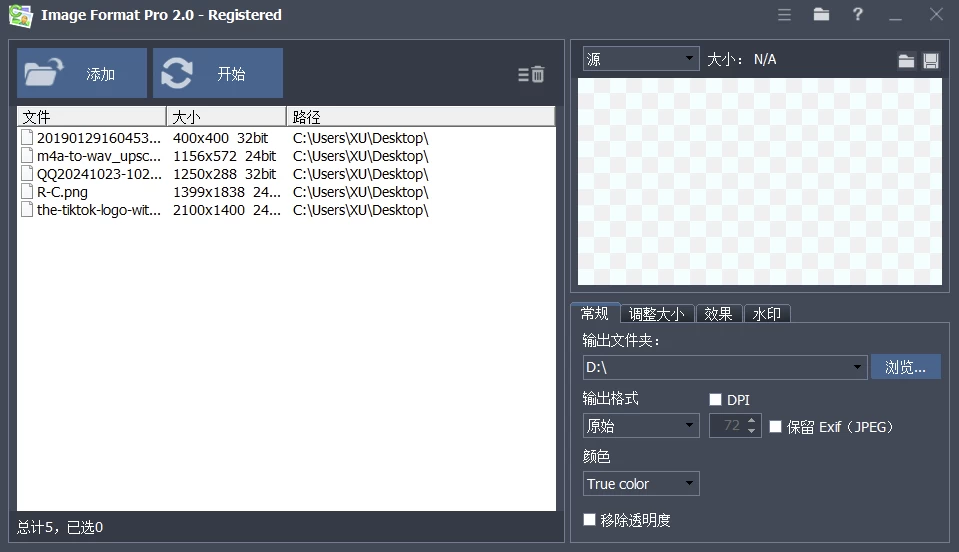Open the hamburger menu in title bar

(x=785, y=14)
